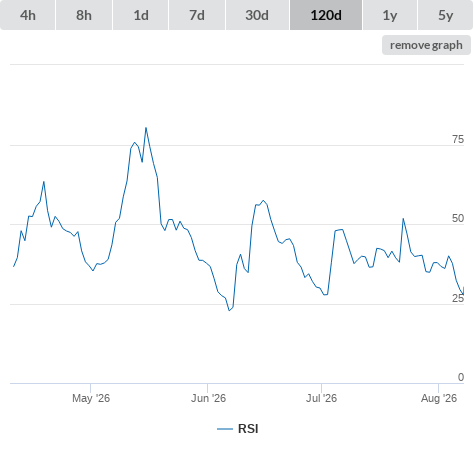Click the lowest RSI dip below 25

[x=229, y=310]
